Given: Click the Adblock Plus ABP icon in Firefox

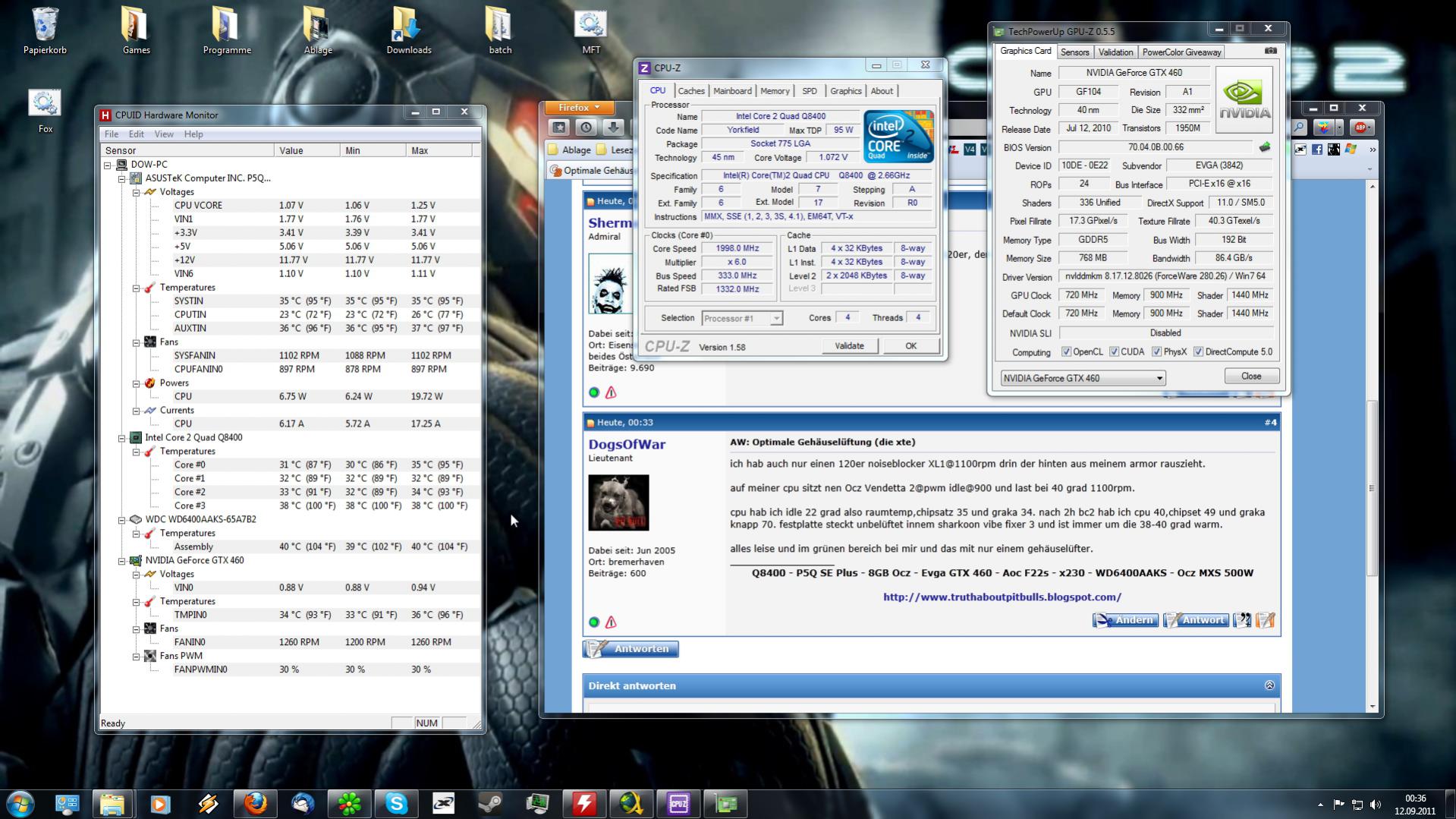Looking at the screenshot, I should (x=1361, y=128).
